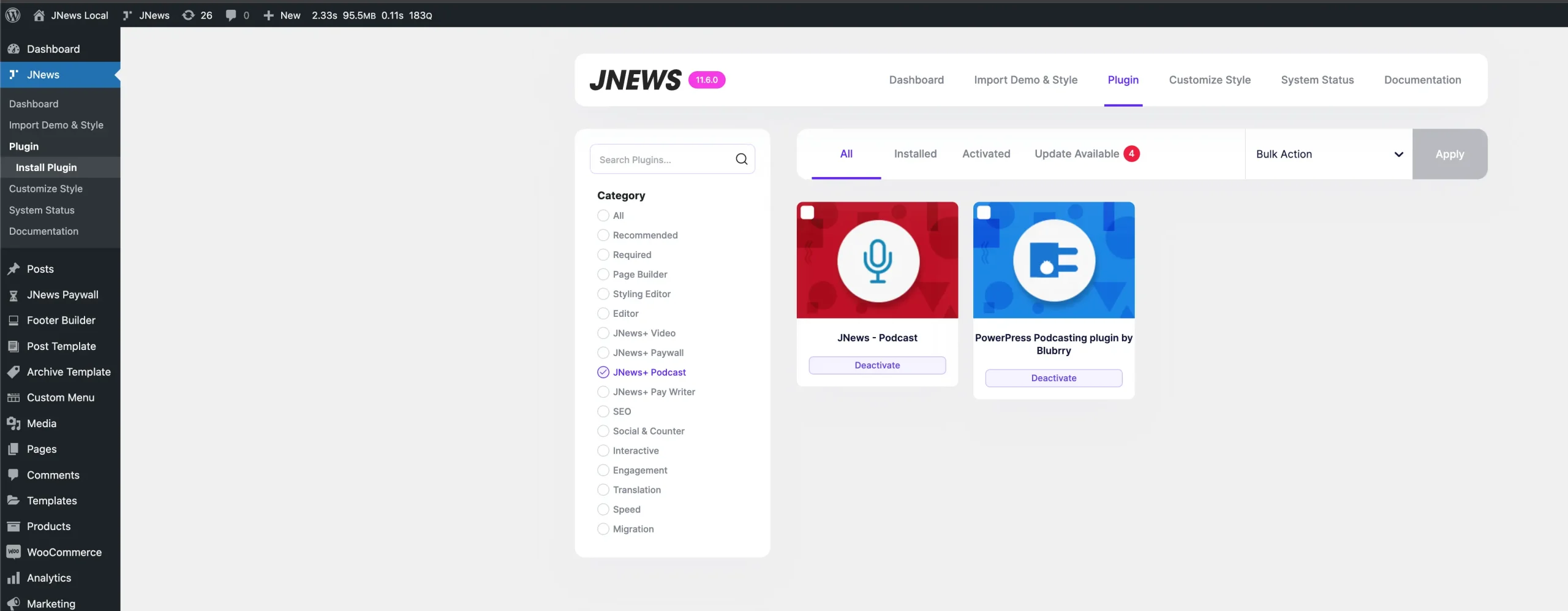Screen dimensions: 1568x611
Task: Click the search magnifier icon in plugin search
Action: point(741,159)
